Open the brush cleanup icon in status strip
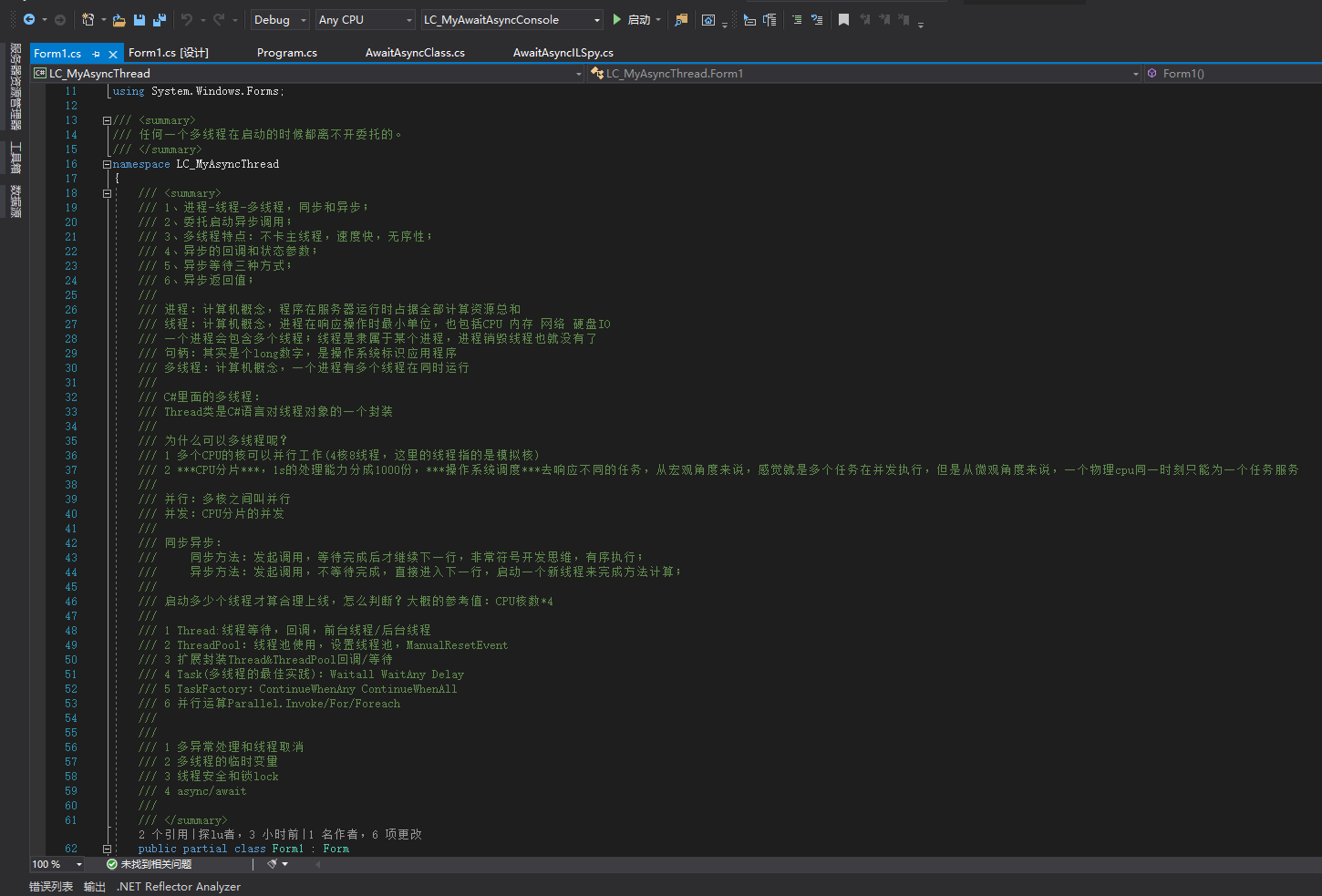The image size is (1322, 896). tap(272, 863)
